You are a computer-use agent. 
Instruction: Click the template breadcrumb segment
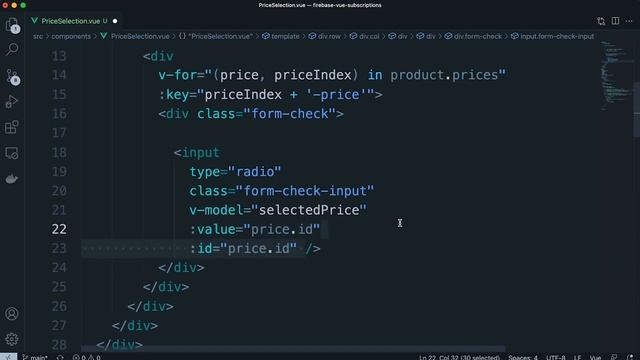281,36
